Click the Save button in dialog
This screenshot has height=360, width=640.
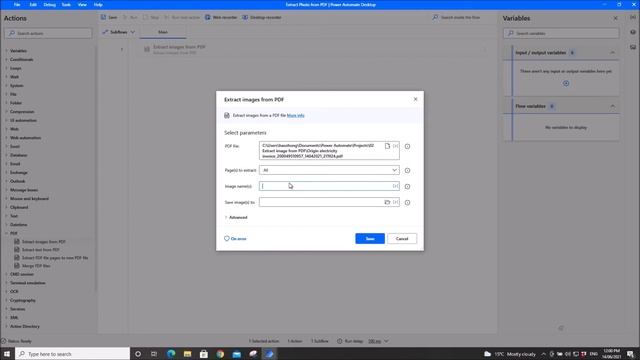coord(370,239)
